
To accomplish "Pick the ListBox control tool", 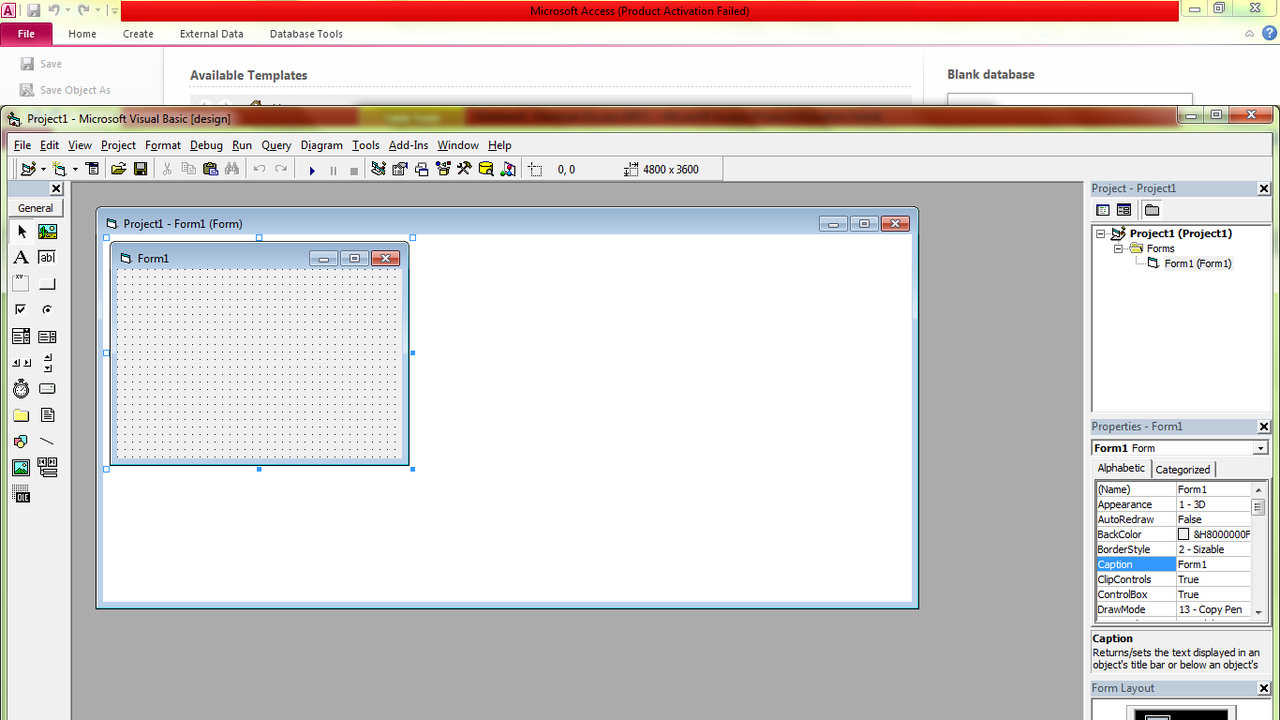I will [x=47, y=337].
